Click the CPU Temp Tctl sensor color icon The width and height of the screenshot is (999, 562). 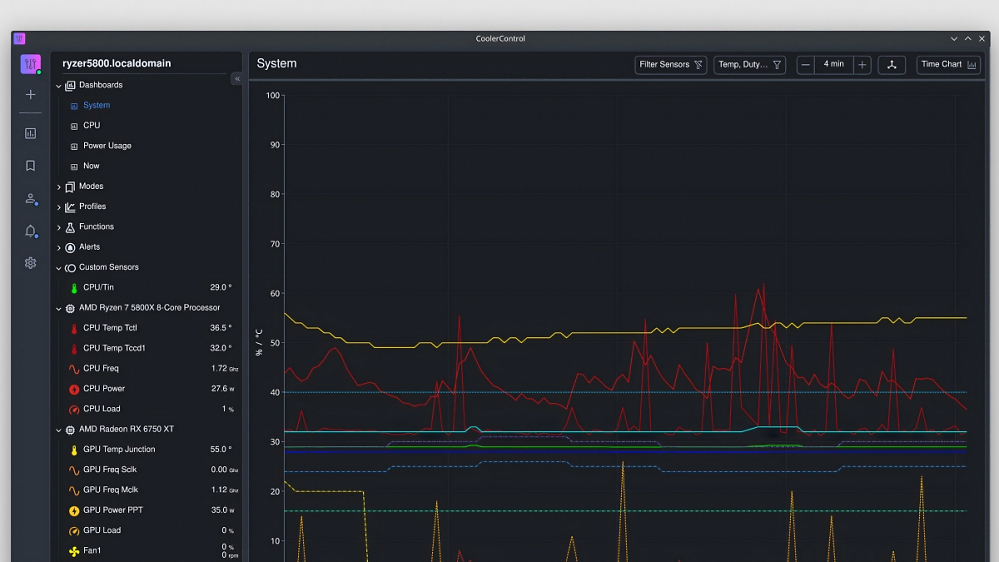74,329
